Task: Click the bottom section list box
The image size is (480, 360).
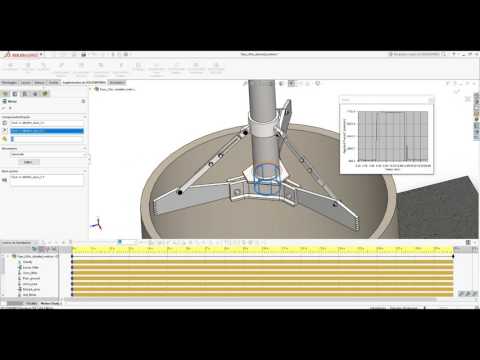Action: click(47, 180)
